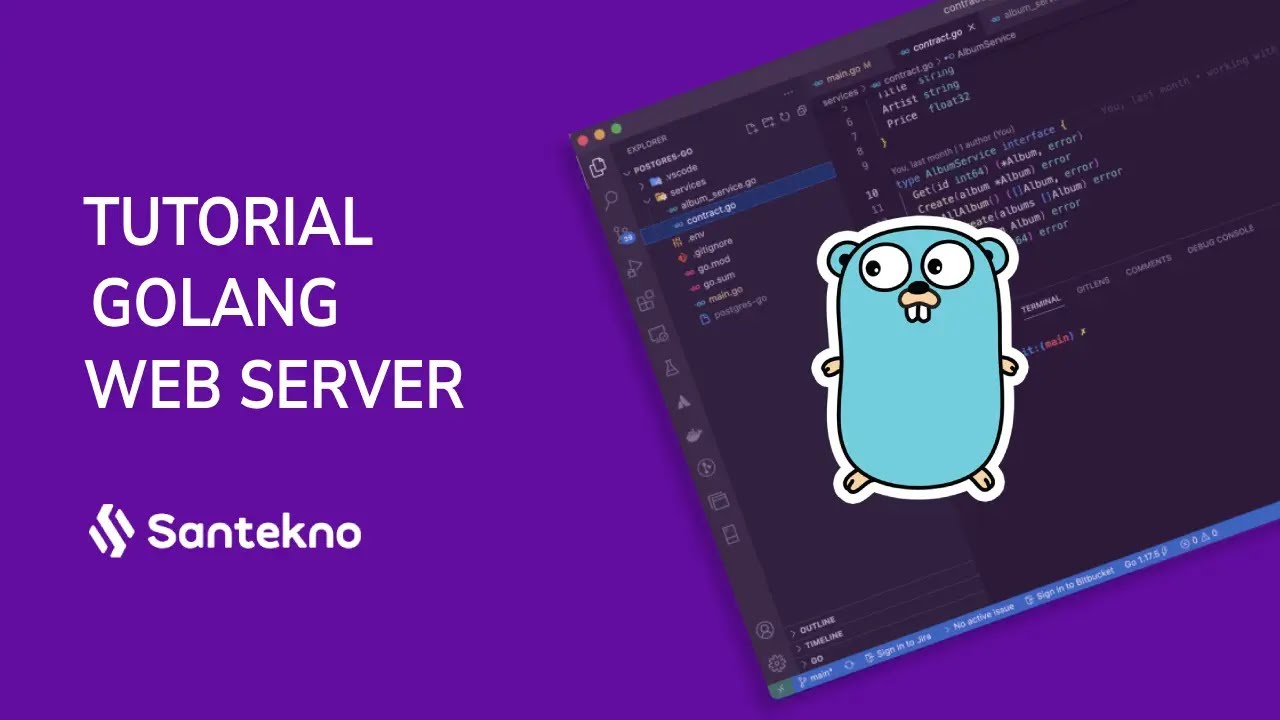Open the Run and Debug icon

pyautogui.click(x=635, y=268)
